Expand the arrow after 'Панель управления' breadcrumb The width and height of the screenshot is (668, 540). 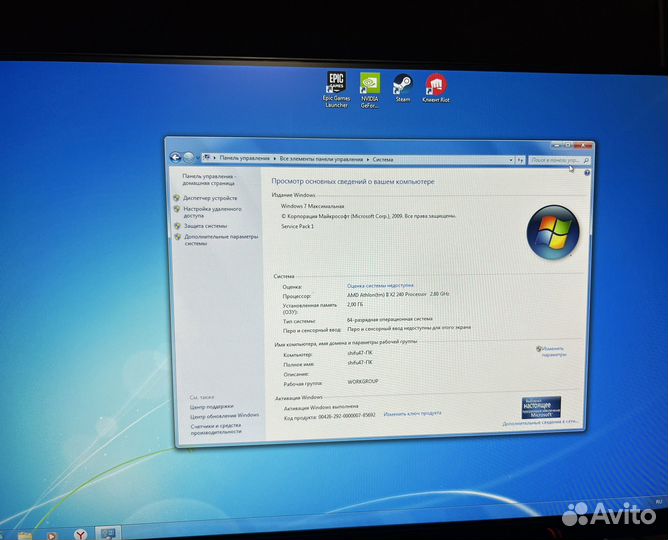[275, 158]
